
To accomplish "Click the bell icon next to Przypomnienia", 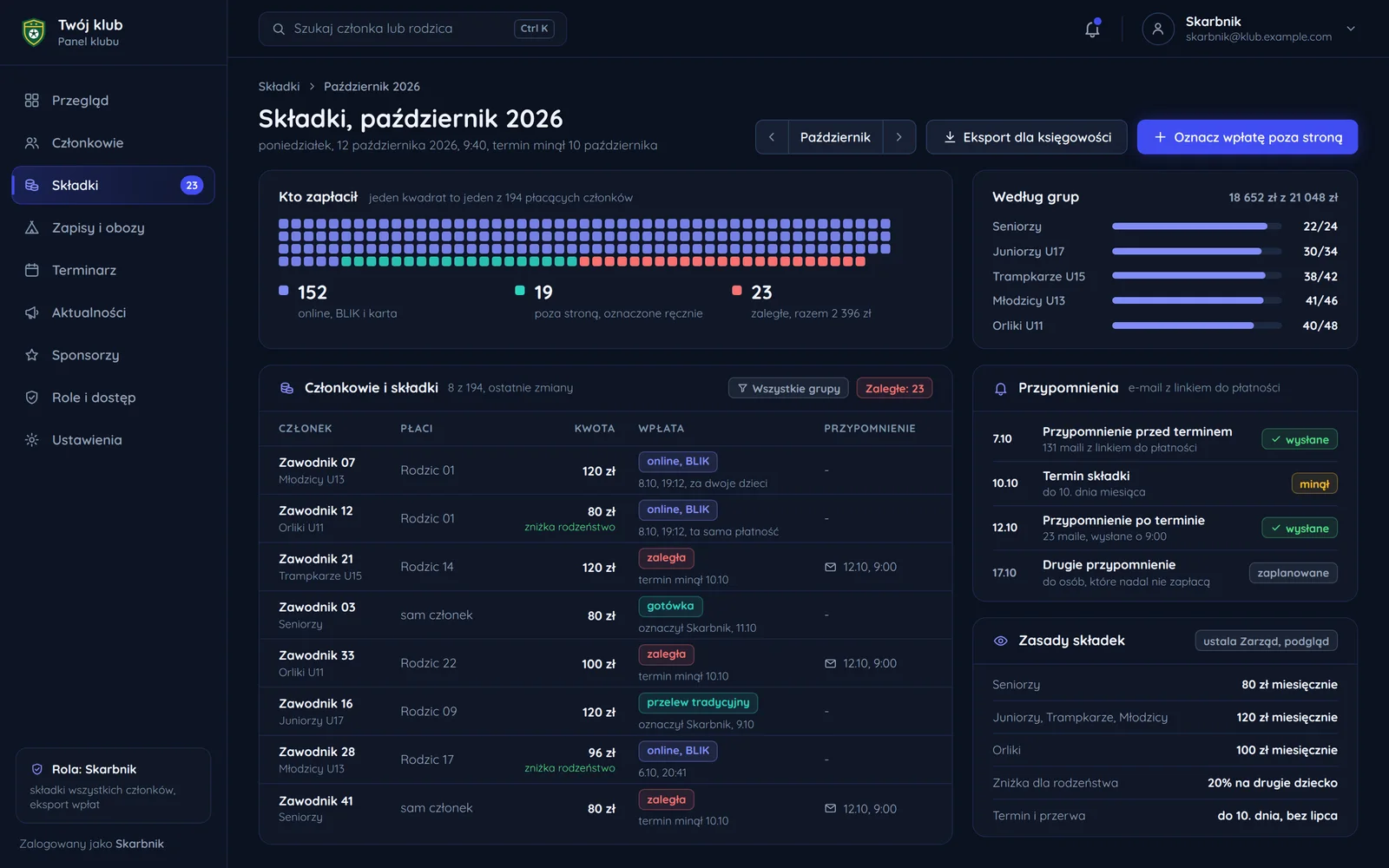I will [x=1000, y=388].
